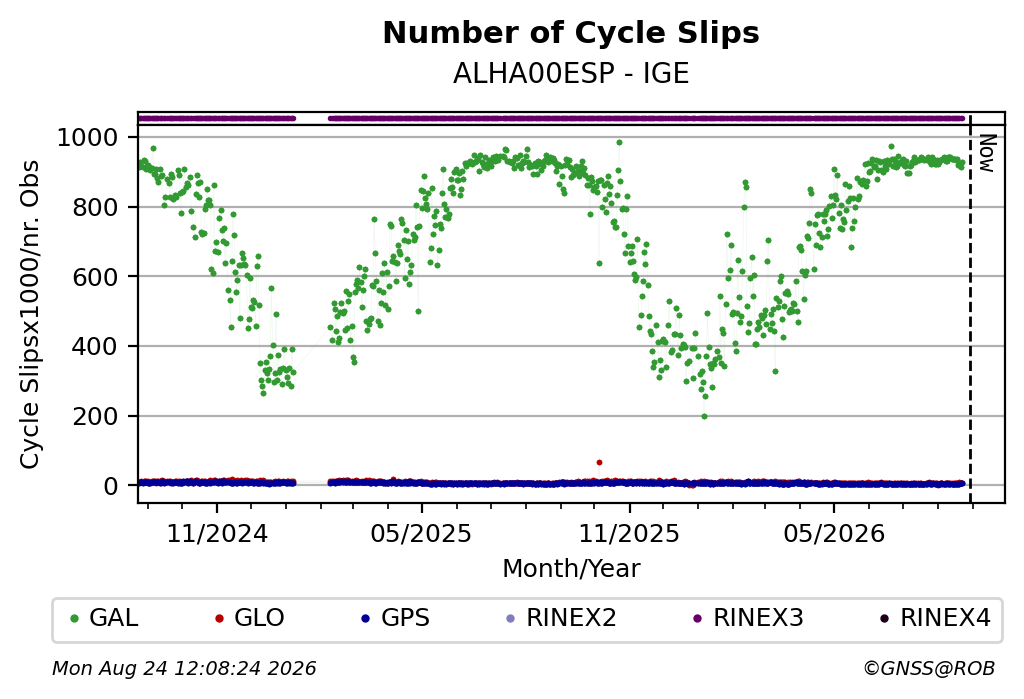Click the rotated Now label

tap(988, 154)
